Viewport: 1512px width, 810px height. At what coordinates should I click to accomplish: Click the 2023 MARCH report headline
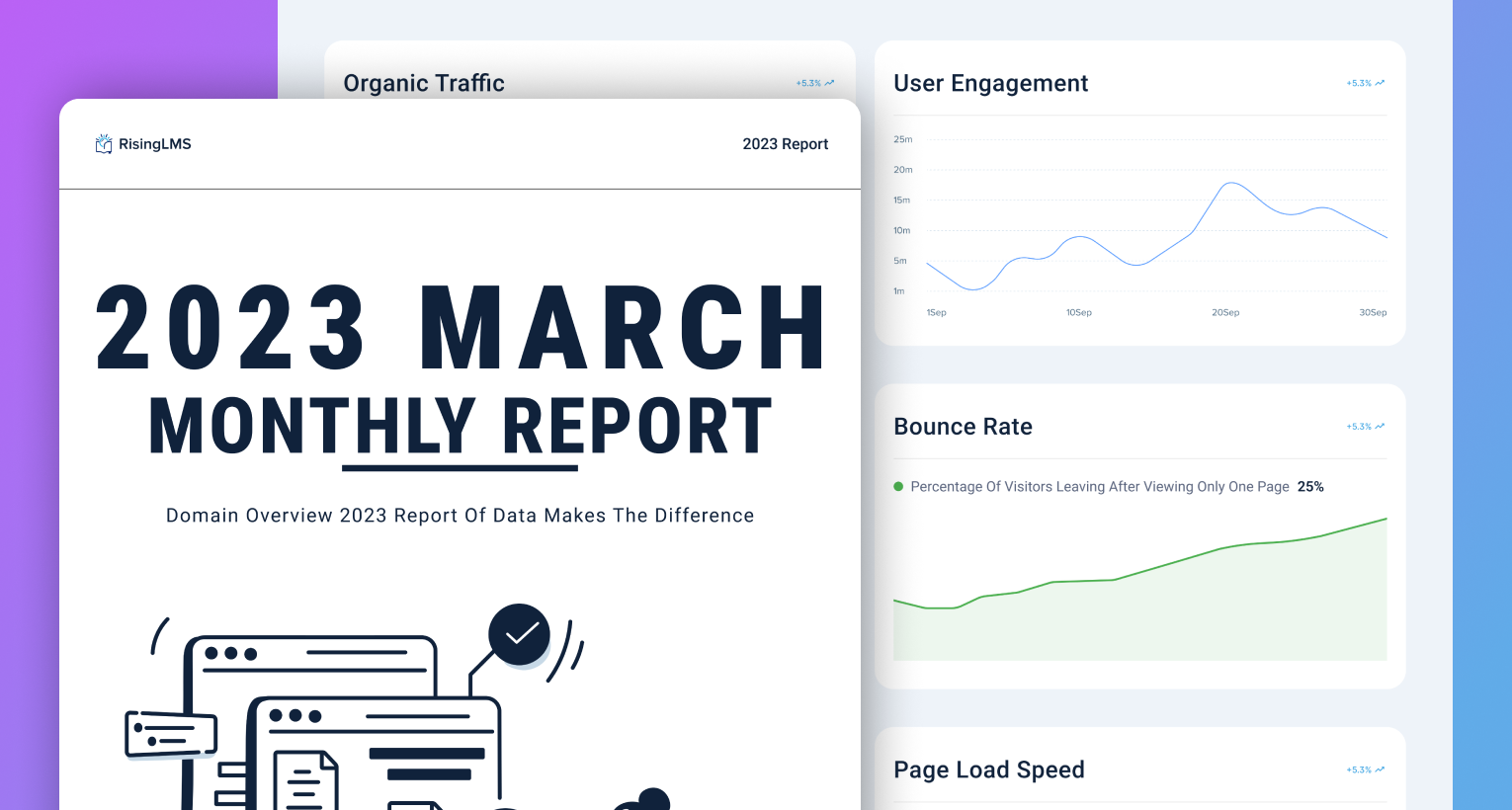pos(461,329)
